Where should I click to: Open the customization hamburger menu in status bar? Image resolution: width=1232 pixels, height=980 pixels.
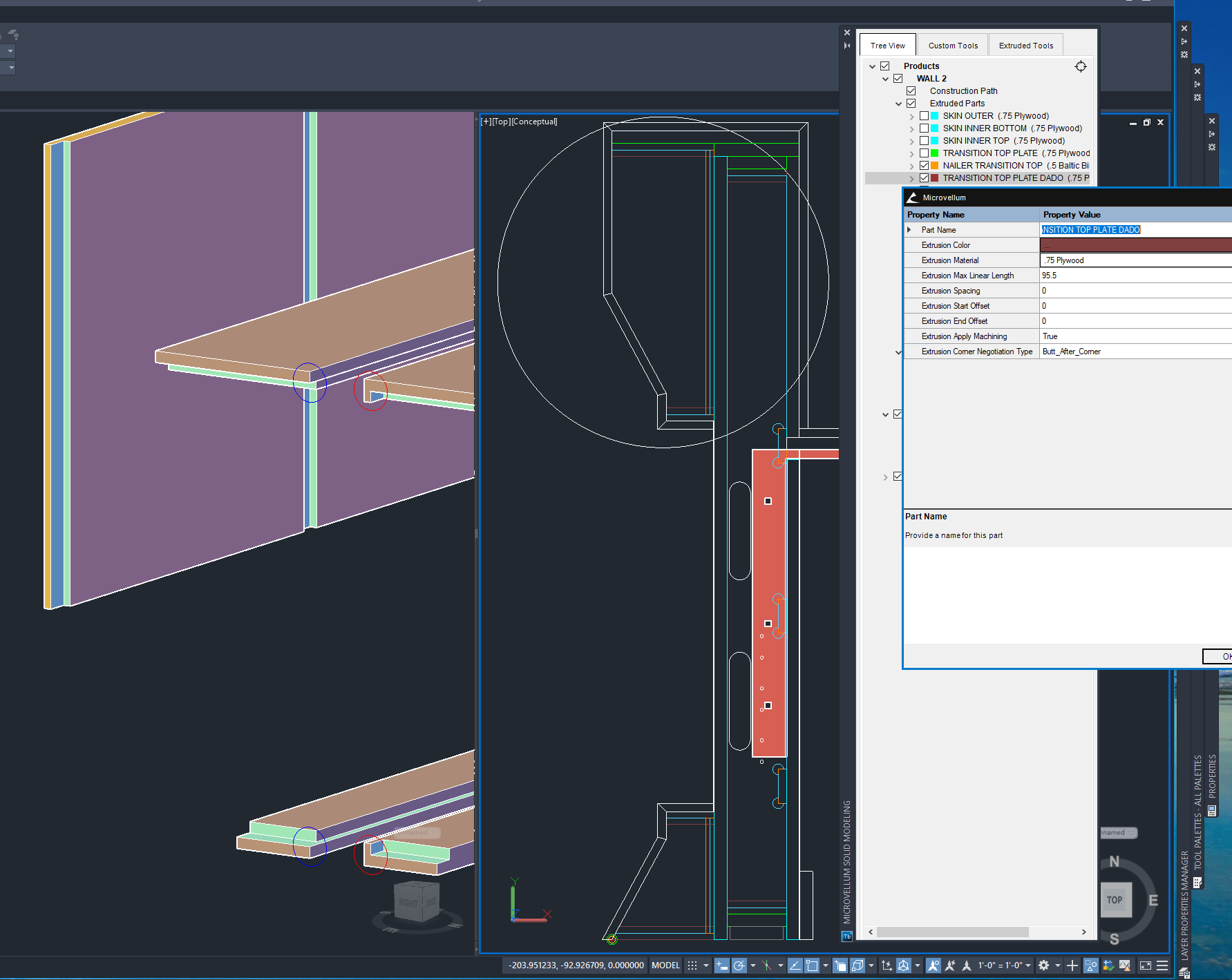1162,965
